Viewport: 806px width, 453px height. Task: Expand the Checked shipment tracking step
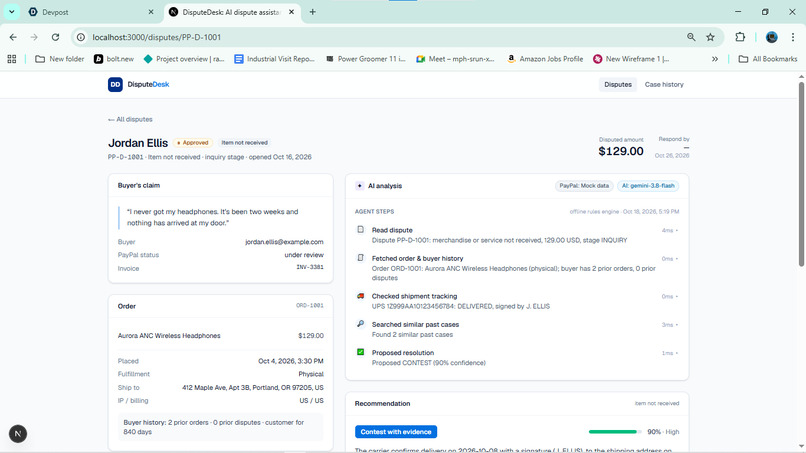coord(676,297)
